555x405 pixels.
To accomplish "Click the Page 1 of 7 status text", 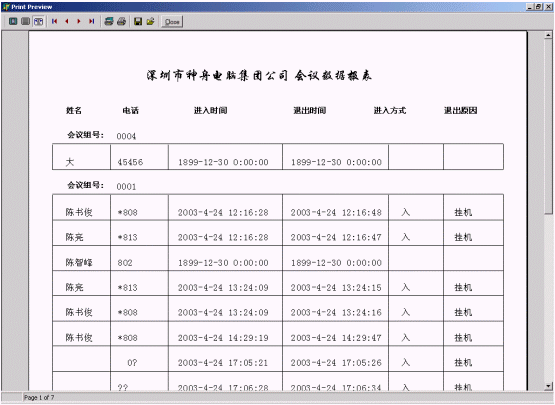I will pos(39,397).
